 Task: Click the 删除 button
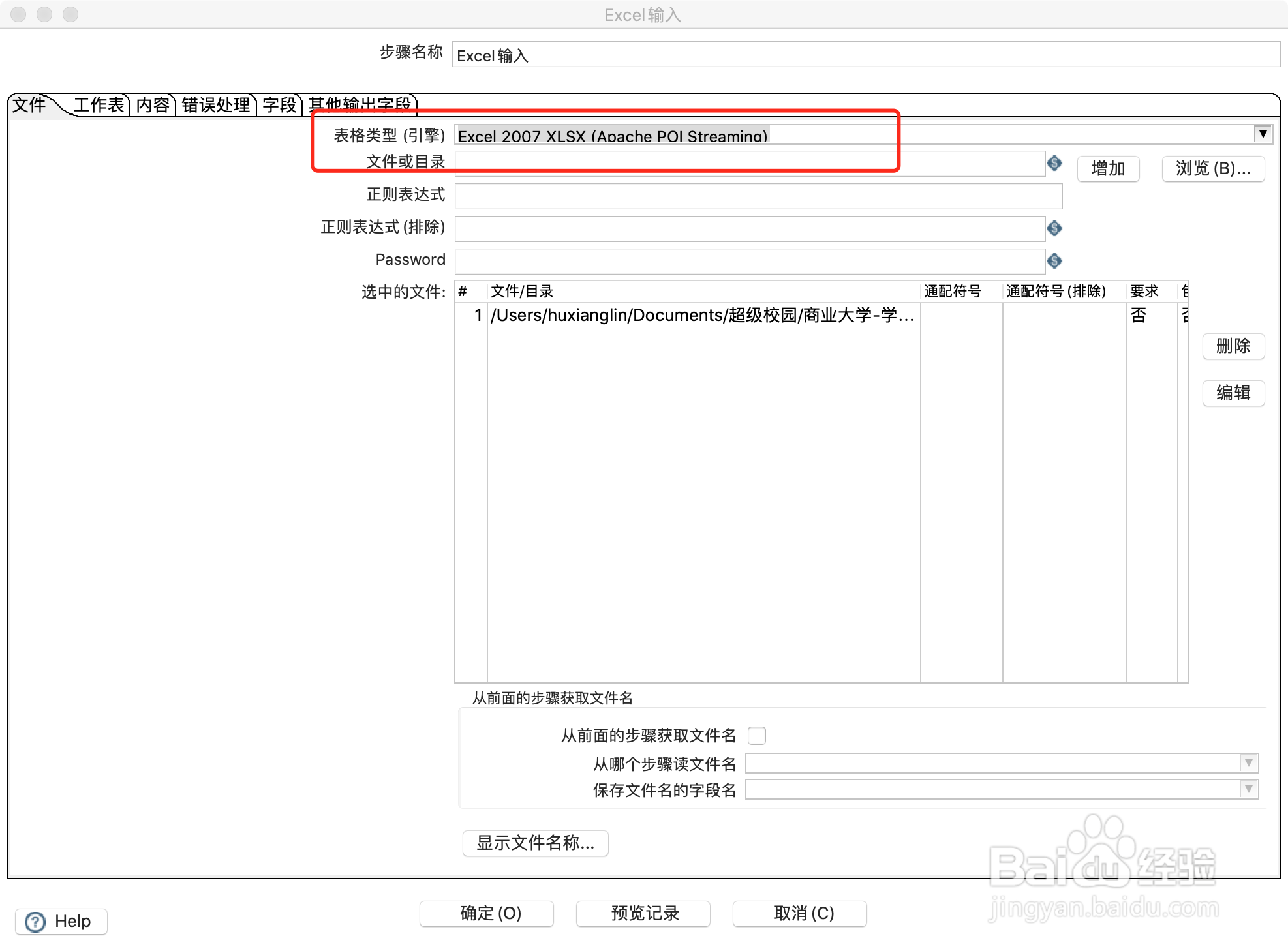coord(1233,346)
